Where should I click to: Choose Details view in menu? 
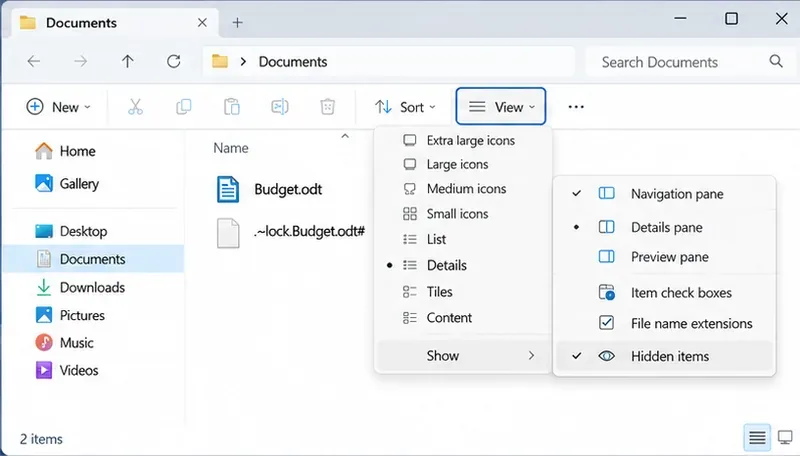[463, 265]
